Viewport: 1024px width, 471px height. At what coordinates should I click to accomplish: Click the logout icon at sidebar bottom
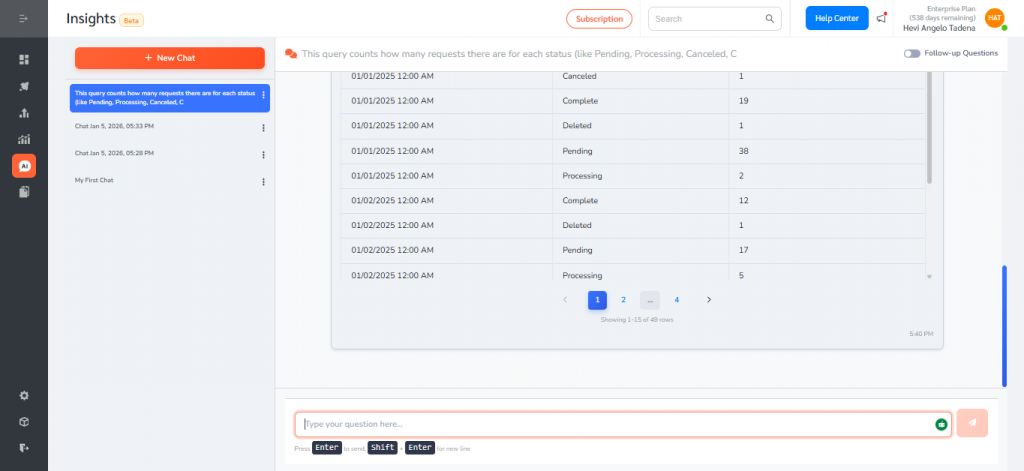tap(24, 447)
